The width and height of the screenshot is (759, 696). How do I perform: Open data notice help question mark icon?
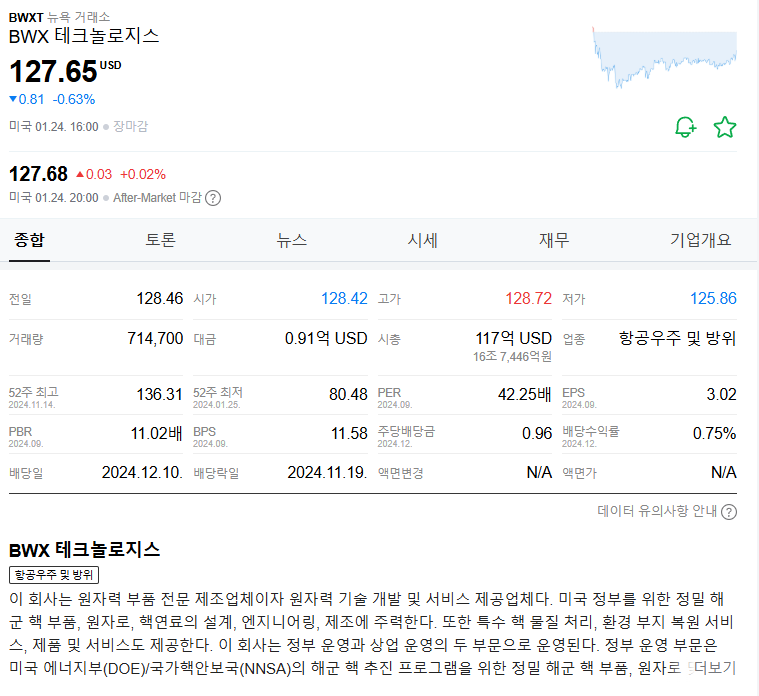tap(729, 512)
